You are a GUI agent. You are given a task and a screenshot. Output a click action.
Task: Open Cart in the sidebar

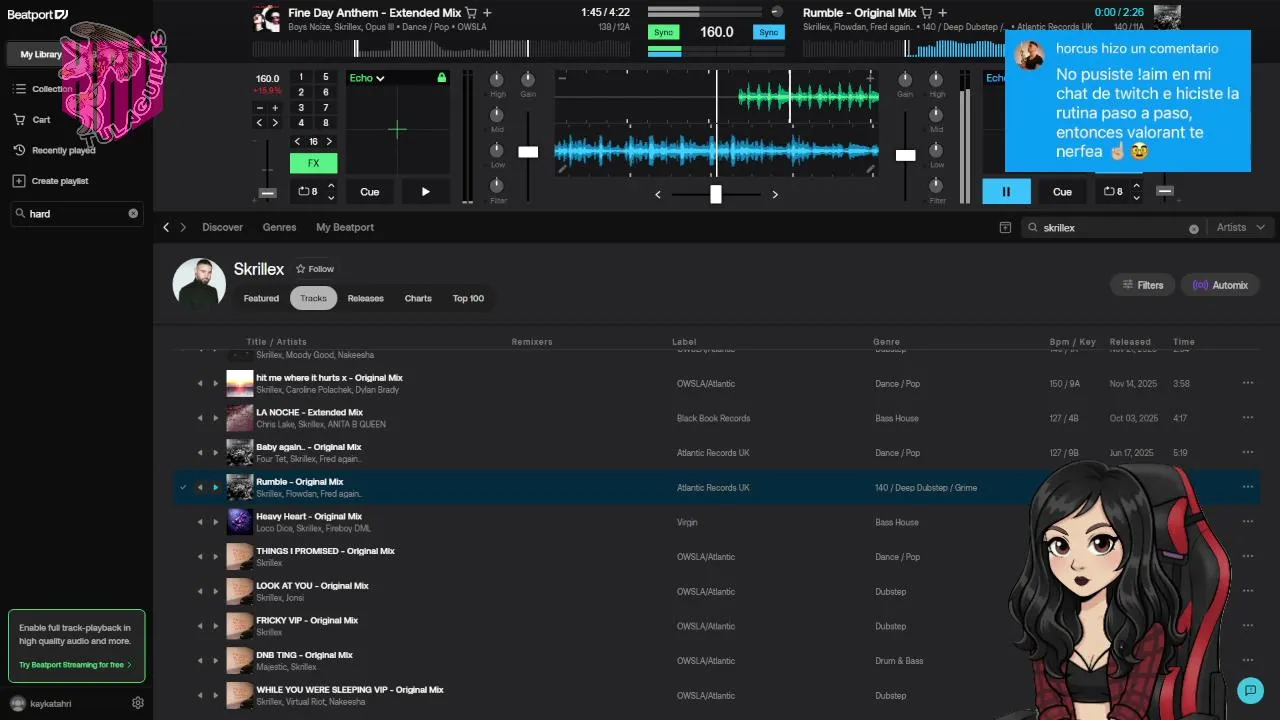pos(32,119)
